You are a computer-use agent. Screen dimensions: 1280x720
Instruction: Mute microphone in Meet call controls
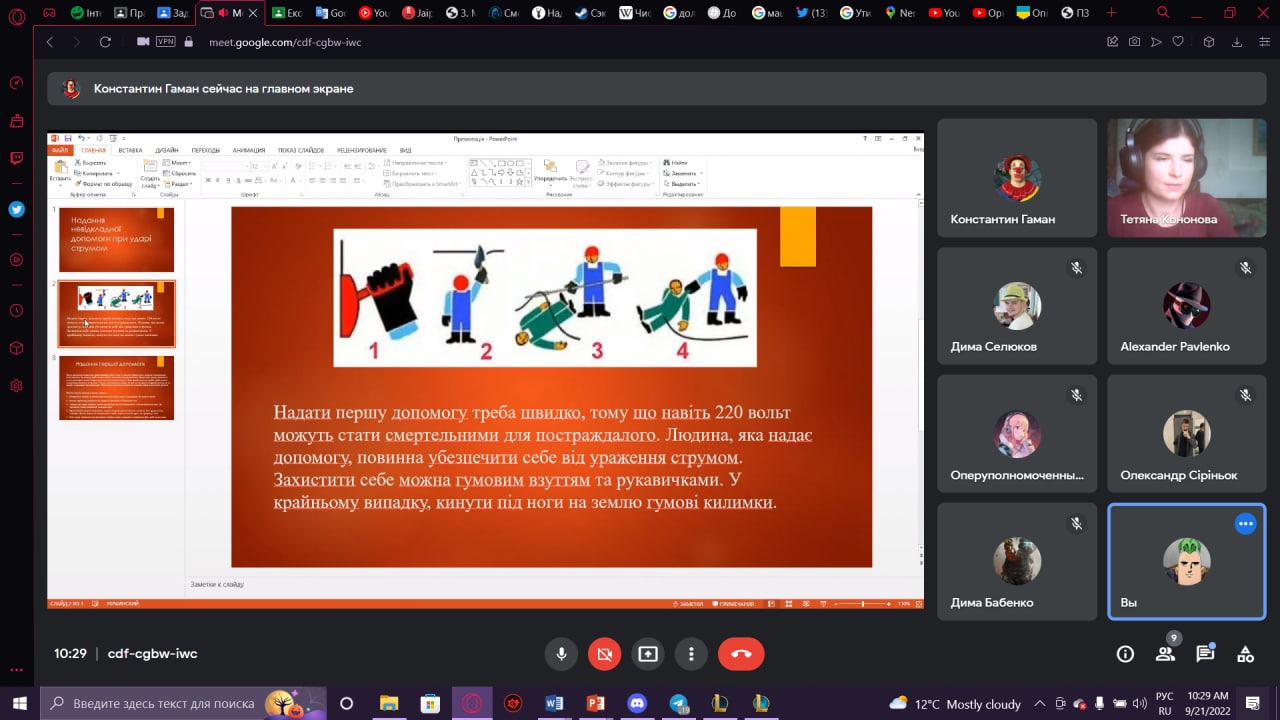point(561,654)
